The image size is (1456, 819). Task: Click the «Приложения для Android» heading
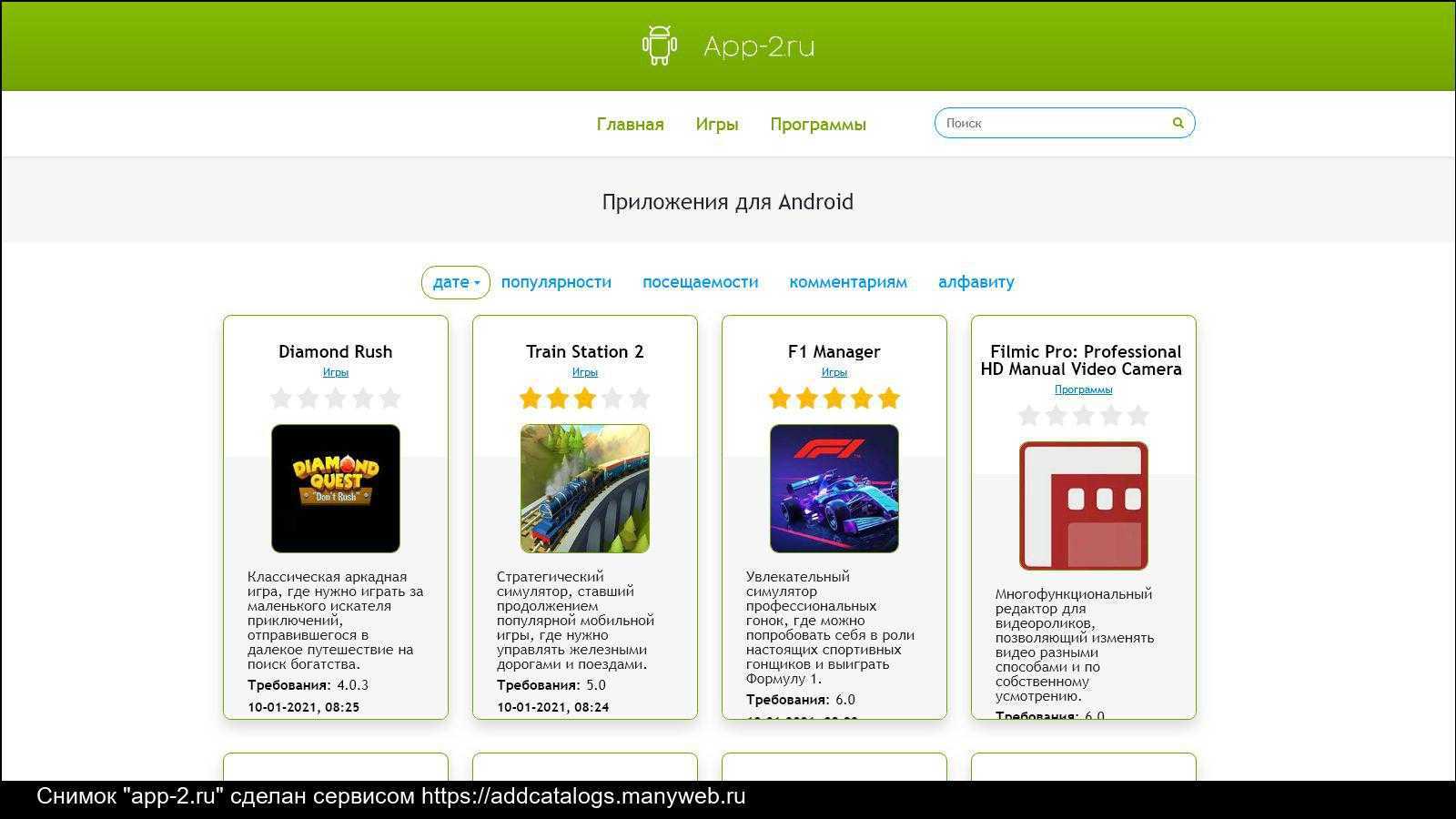tap(728, 202)
